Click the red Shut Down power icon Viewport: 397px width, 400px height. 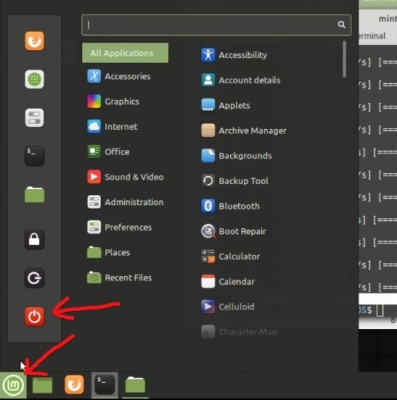tap(34, 316)
